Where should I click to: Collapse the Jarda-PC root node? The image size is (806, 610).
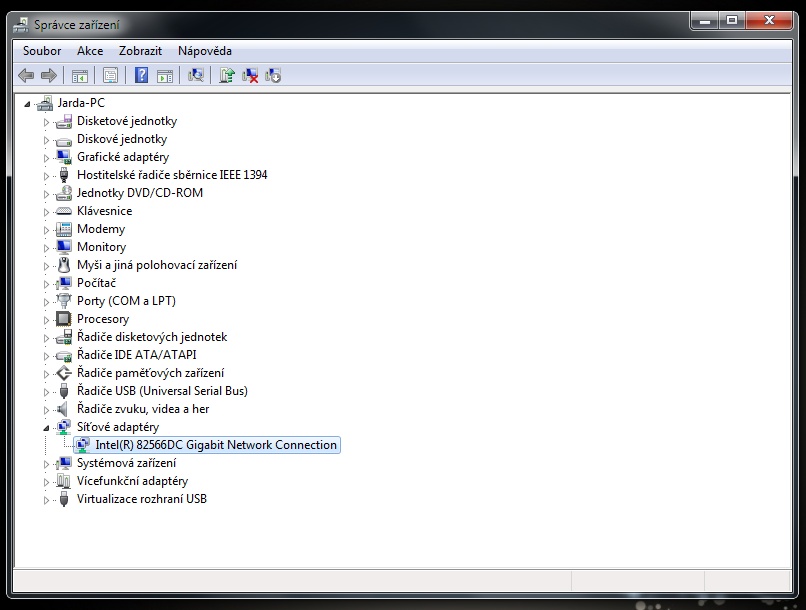[27, 104]
